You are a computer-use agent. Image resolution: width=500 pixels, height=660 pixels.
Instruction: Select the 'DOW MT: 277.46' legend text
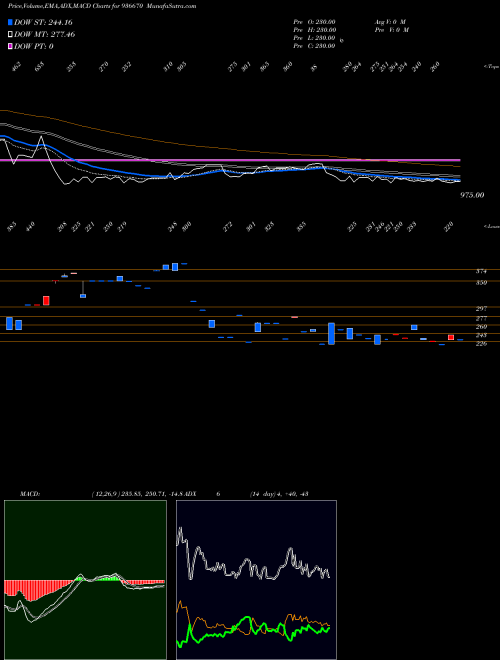coord(45,35)
